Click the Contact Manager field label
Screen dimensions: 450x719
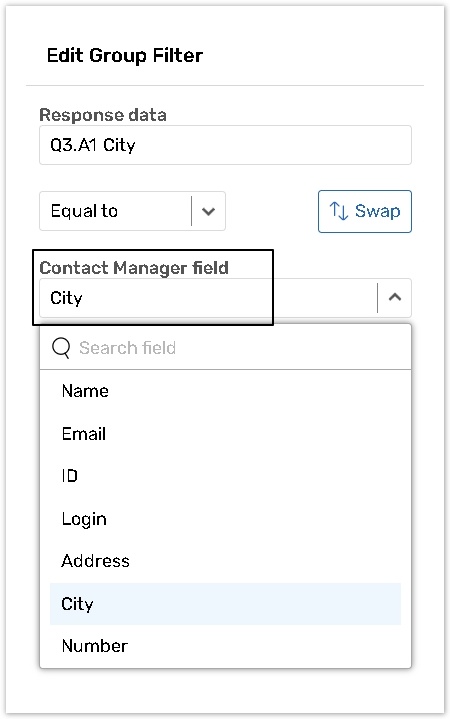click(134, 268)
